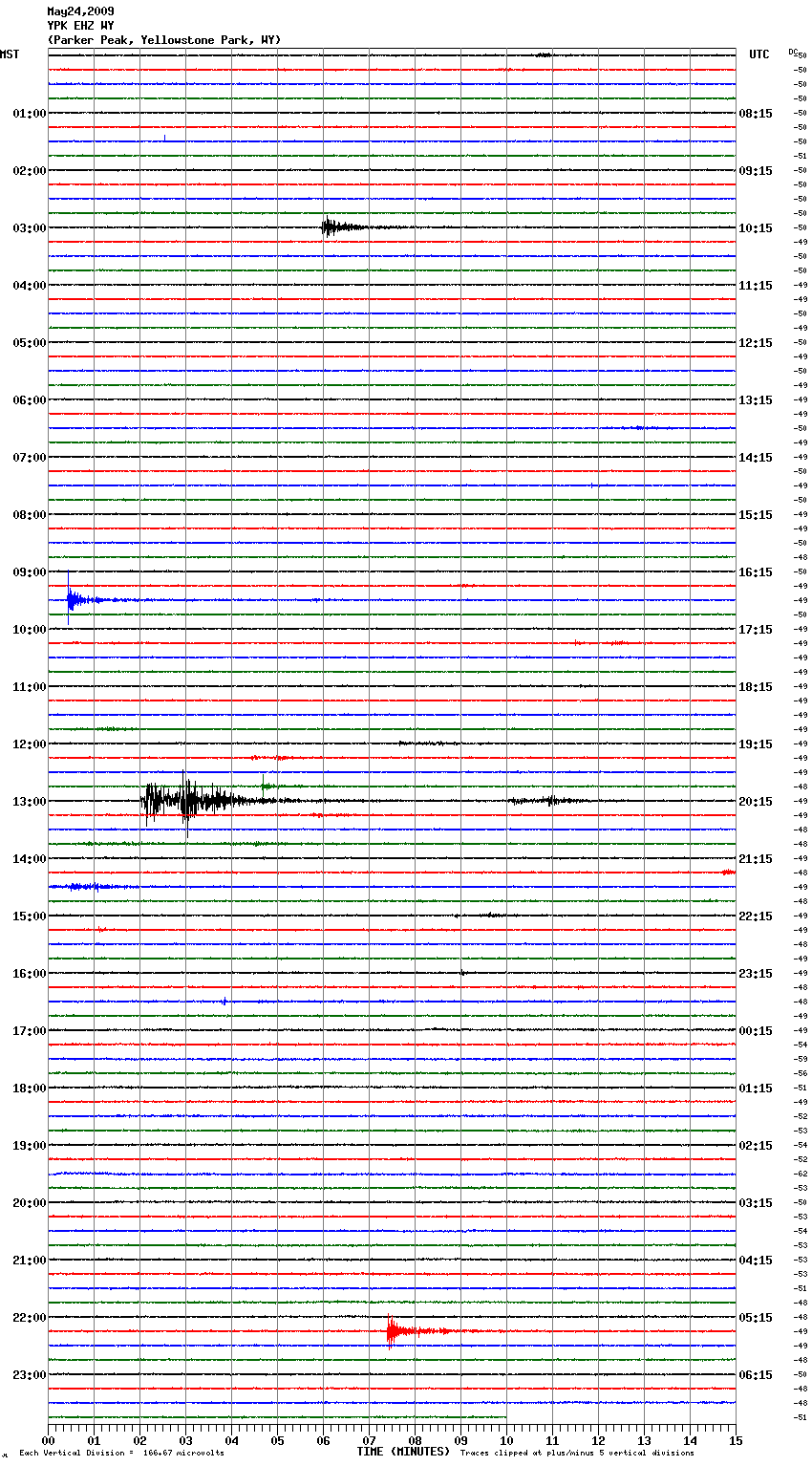Click the 09 minute tick label
The width and height of the screenshot is (812, 1466).
tap(460, 1440)
